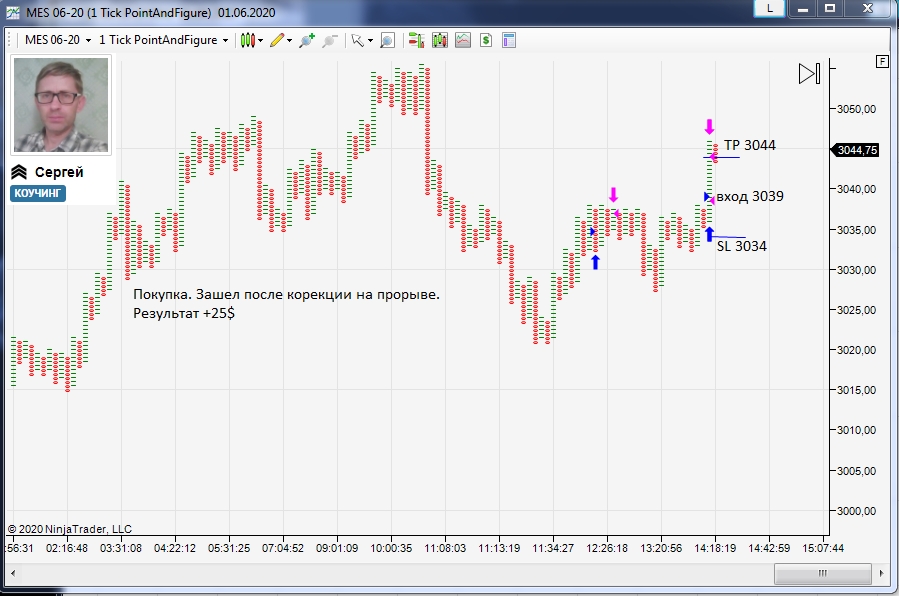Viewport: 899px width, 596px height.
Task: Toggle the F fixed scale button
Action: click(x=882, y=61)
